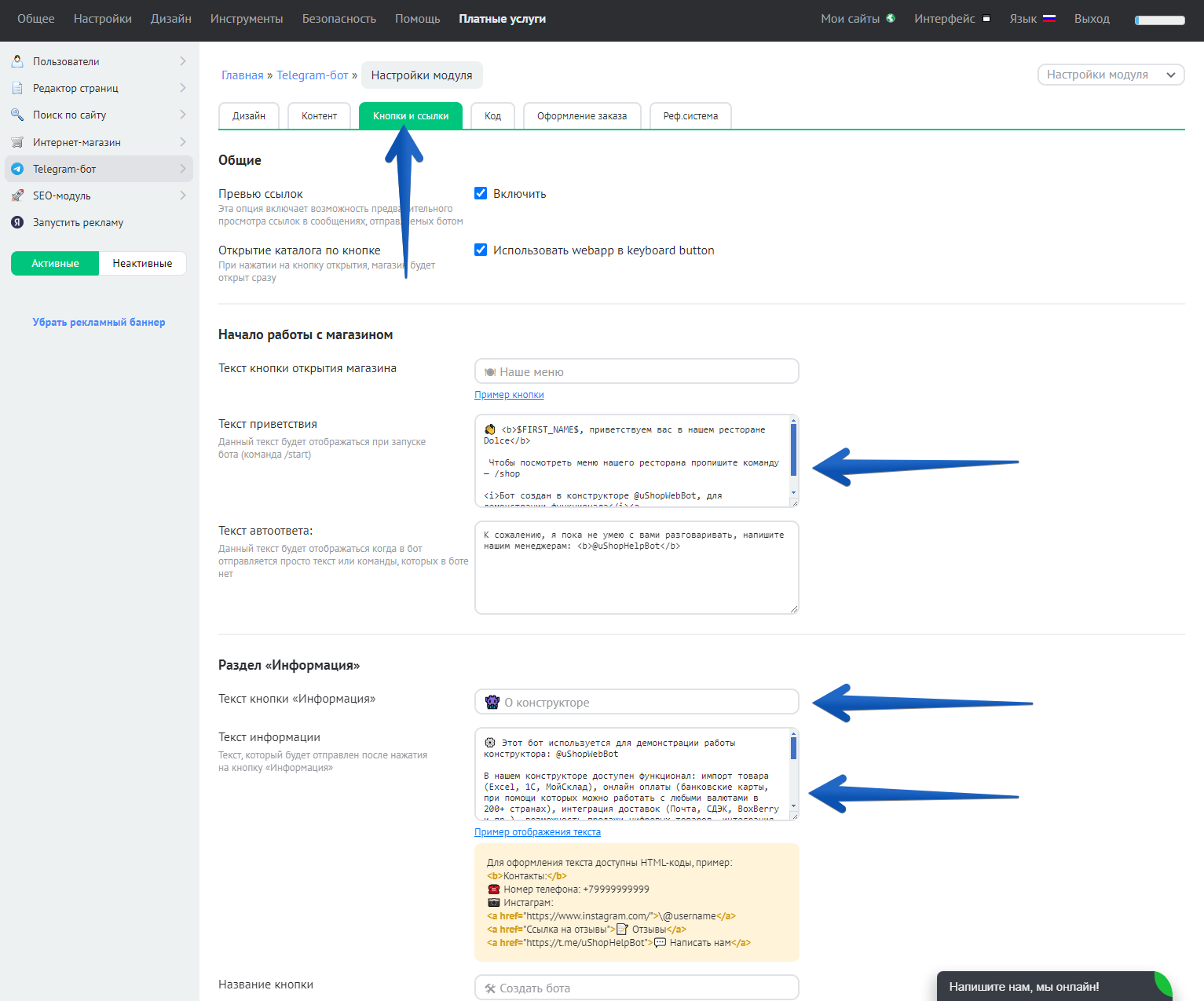The image size is (1204, 1001).
Task: Click the Page editor document icon
Action: (17, 88)
